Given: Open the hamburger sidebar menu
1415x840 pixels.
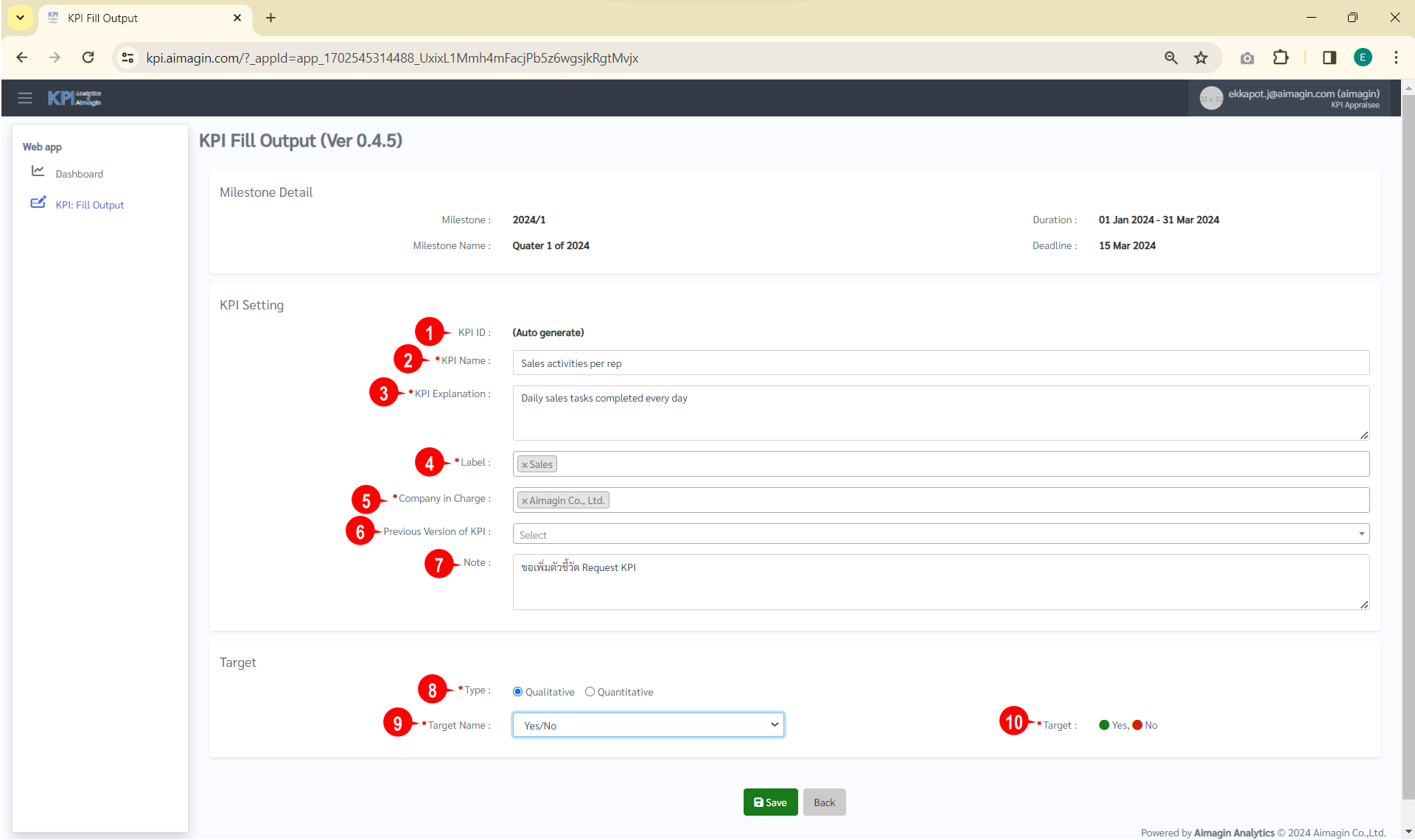Looking at the screenshot, I should click(25, 98).
